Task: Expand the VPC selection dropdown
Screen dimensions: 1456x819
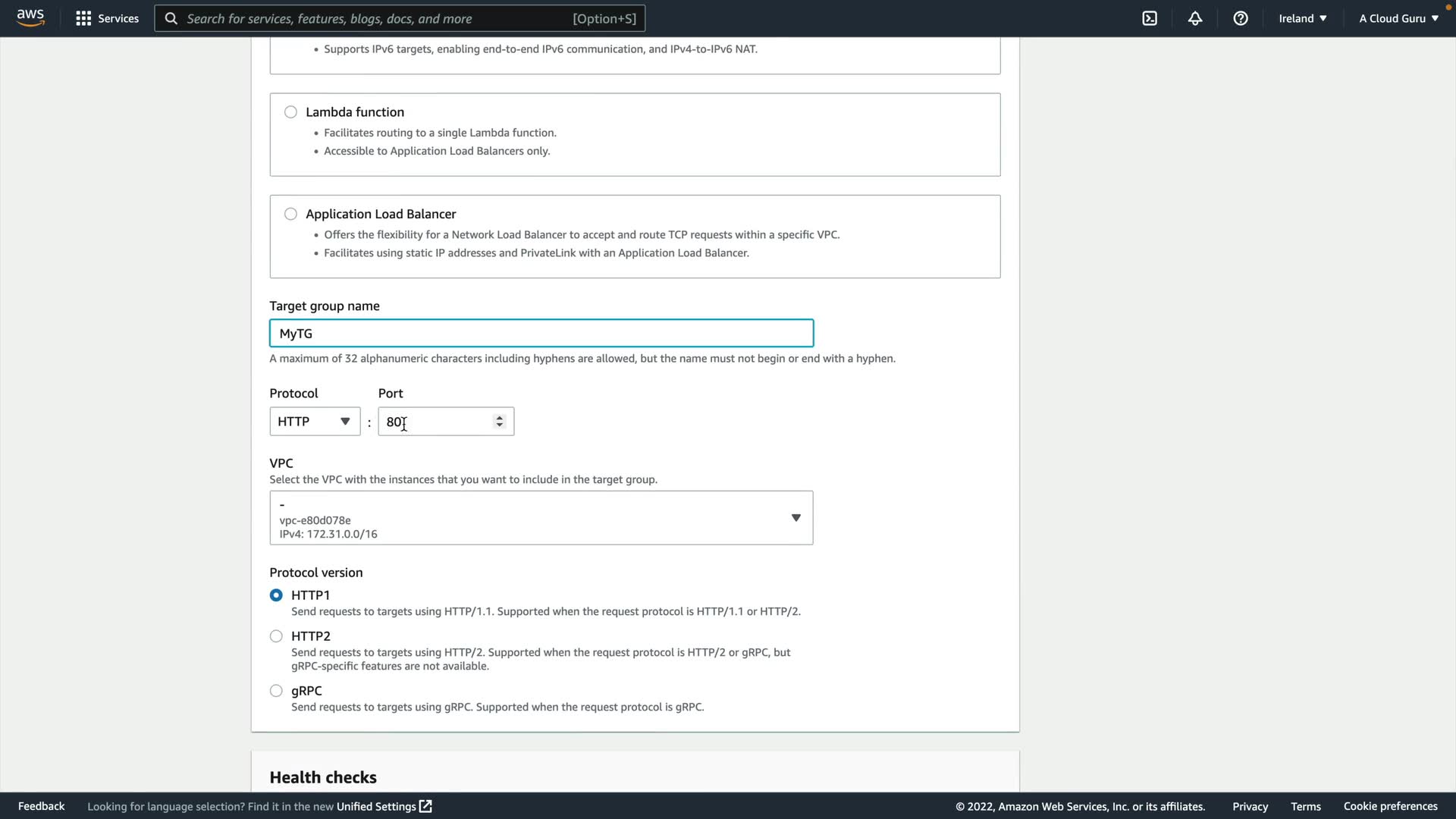Action: click(x=795, y=518)
